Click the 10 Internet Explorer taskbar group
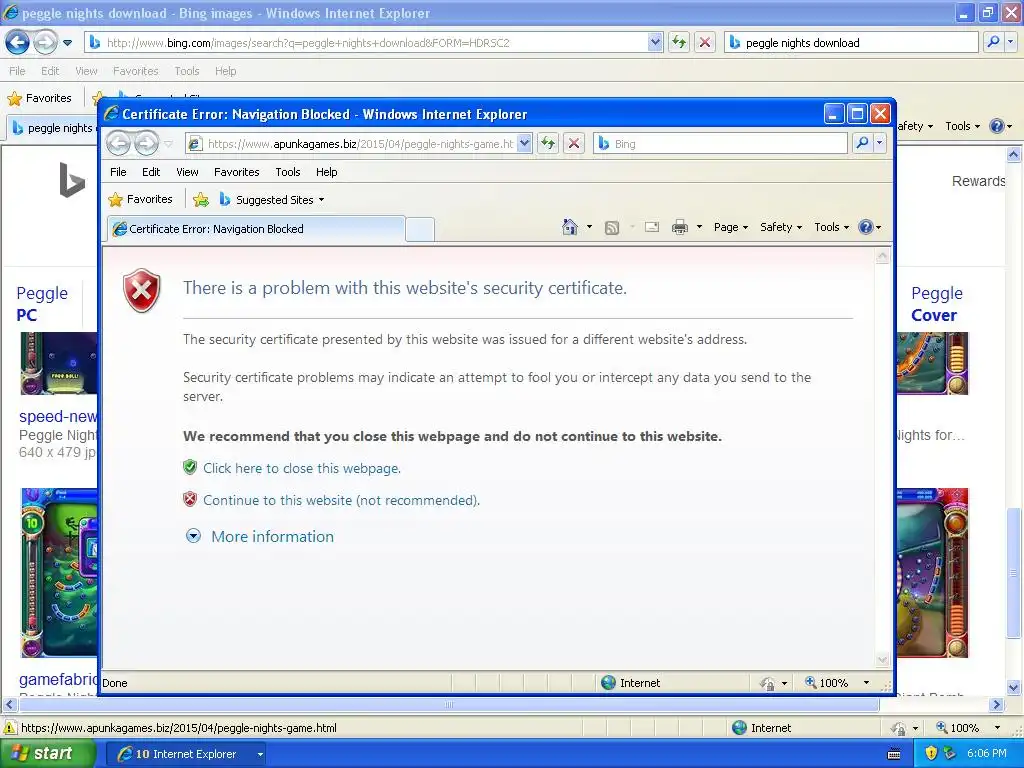1024x768 pixels. point(185,754)
